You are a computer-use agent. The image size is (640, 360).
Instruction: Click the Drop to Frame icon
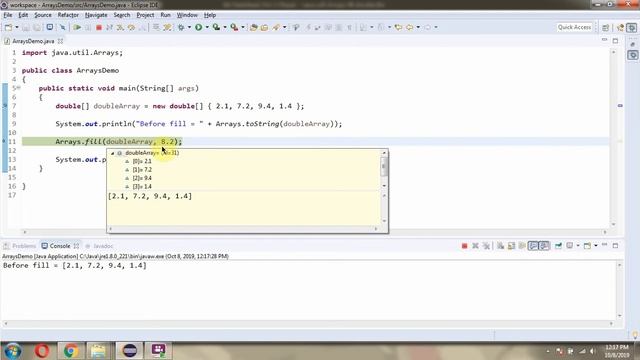pyautogui.click(x=156, y=27)
